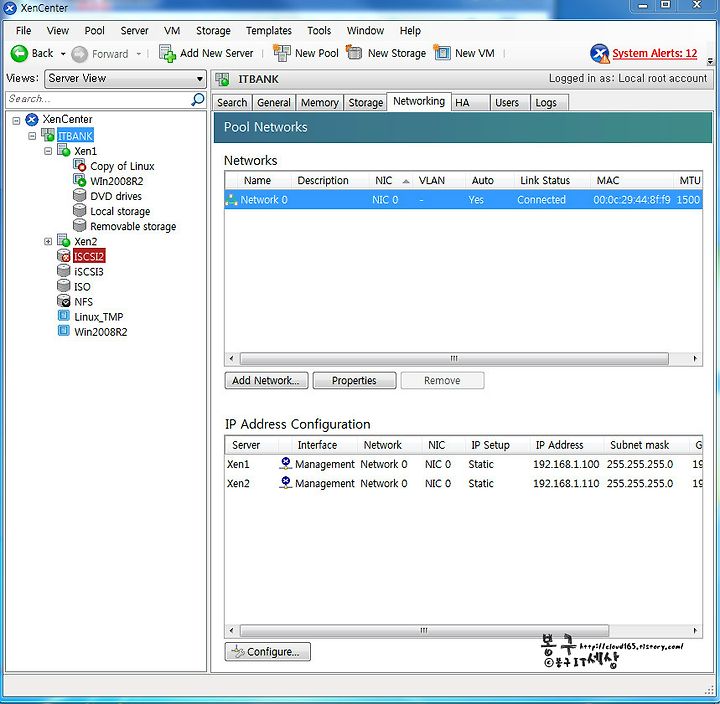Image resolution: width=720 pixels, height=704 pixels.
Task: Click the ISCSI2 broken storage icon
Action: pyautogui.click(x=63, y=255)
